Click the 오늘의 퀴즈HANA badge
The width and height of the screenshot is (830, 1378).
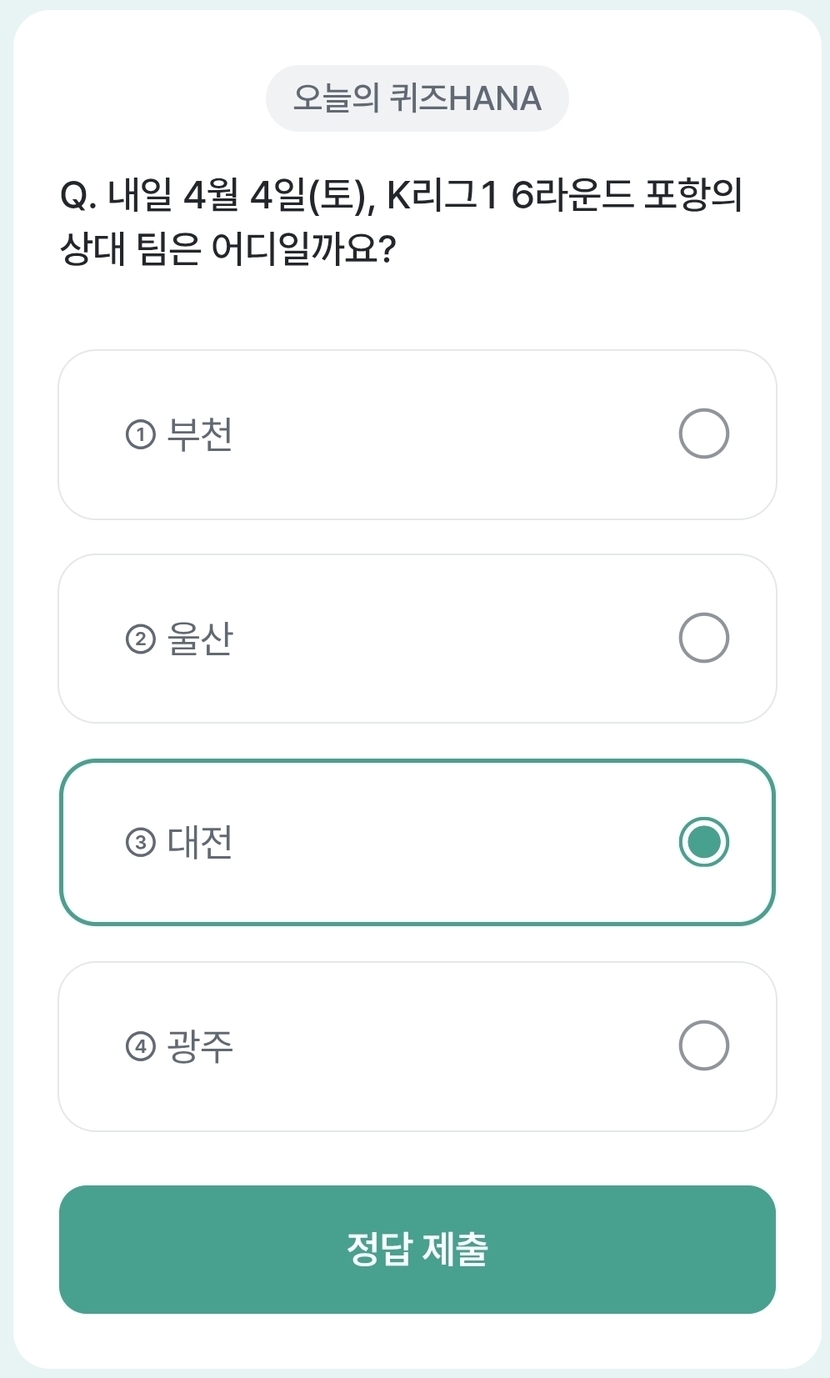[x=417, y=99]
